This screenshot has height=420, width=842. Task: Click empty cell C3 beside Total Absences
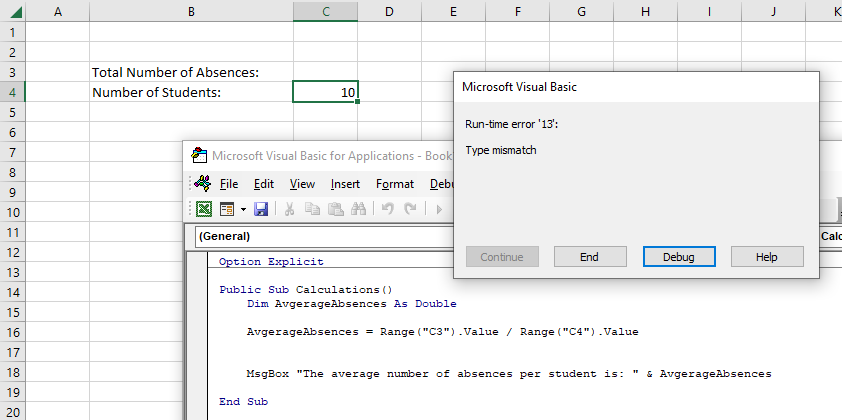coord(325,72)
